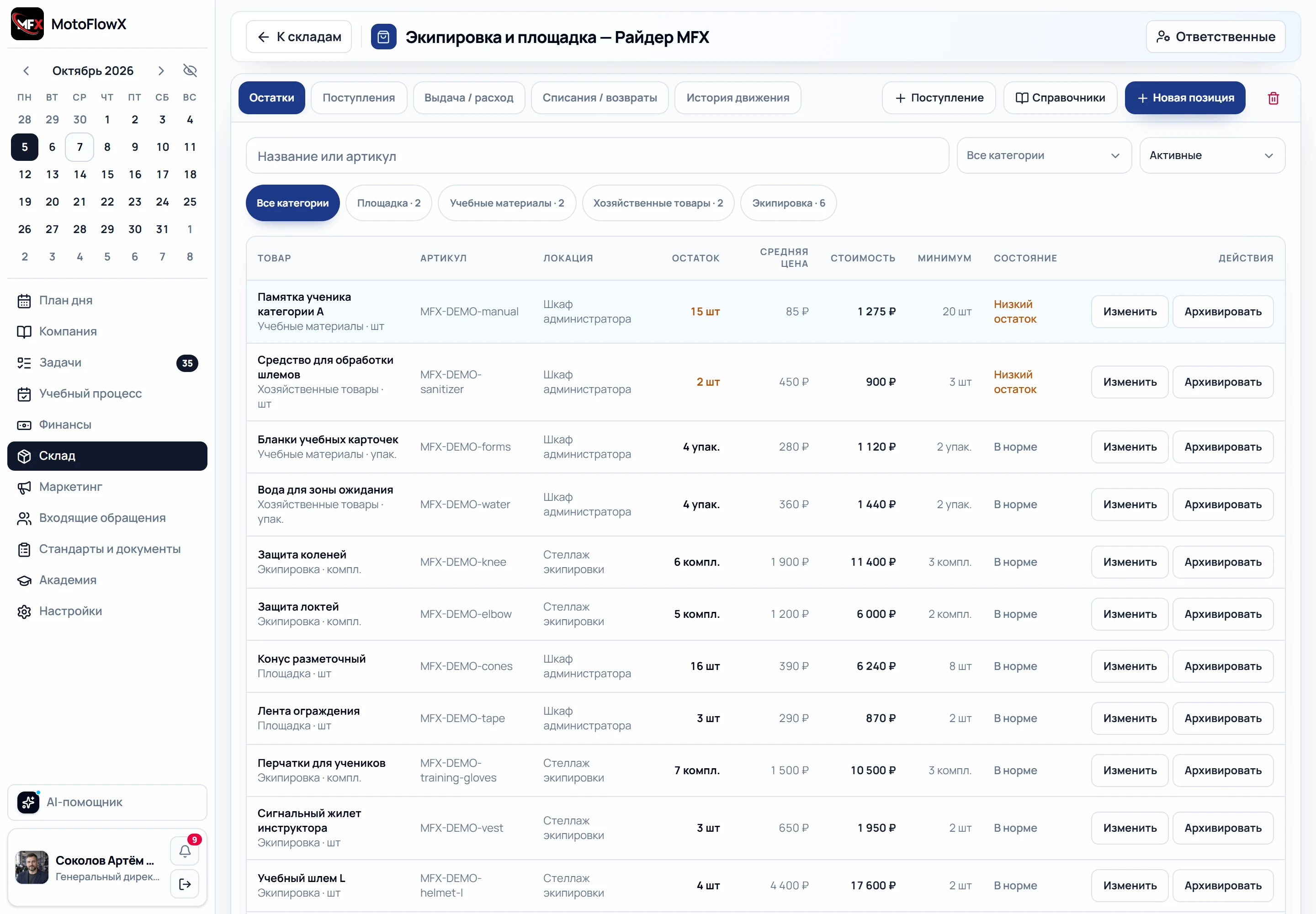This screenshot has height=914, width=1316.
Task: Switch to the История движения tab
Action: click(x=738, y=98)
